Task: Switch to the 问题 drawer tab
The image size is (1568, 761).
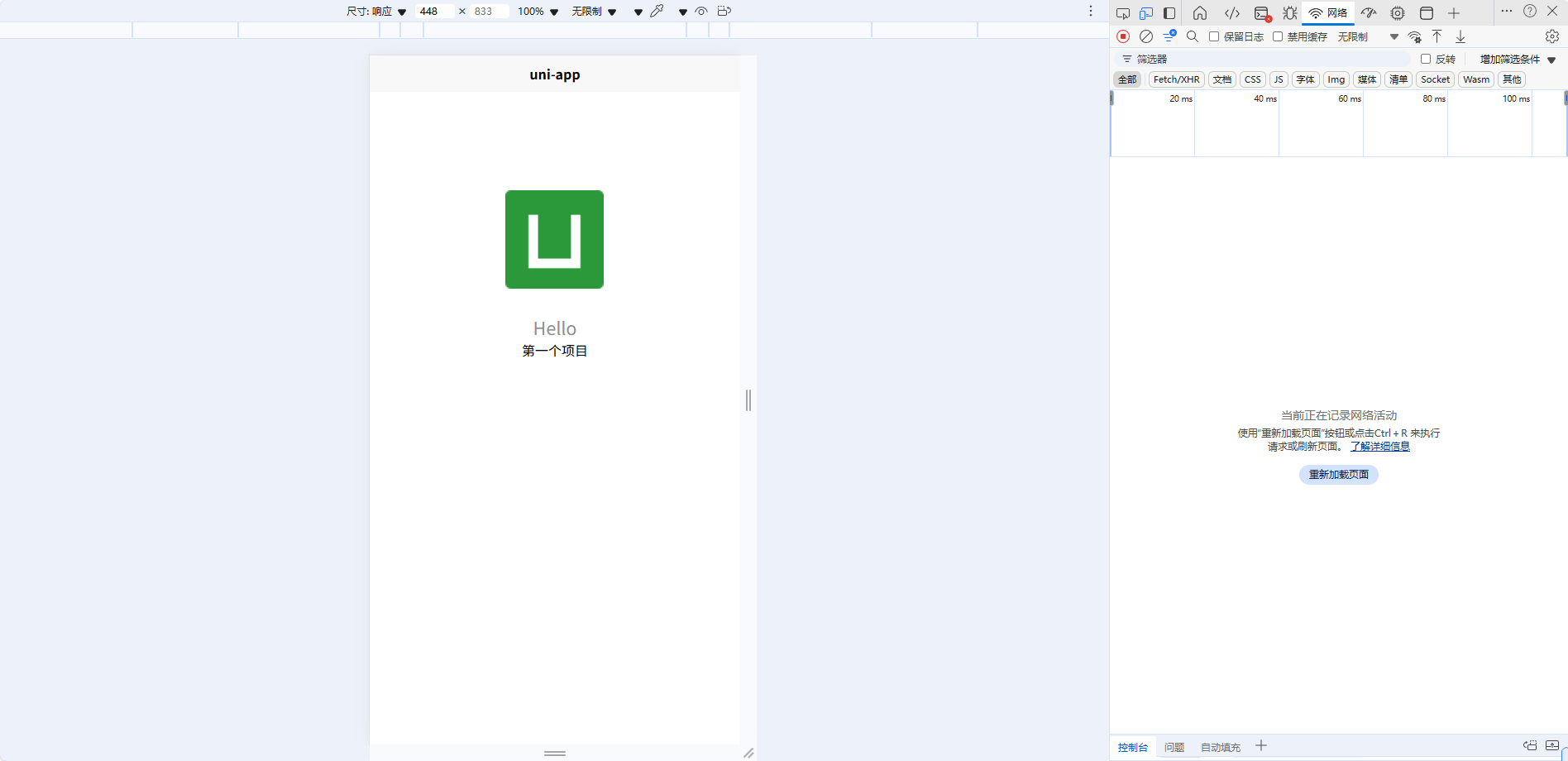Action: pyautogui.click(x=1174, y=747)
